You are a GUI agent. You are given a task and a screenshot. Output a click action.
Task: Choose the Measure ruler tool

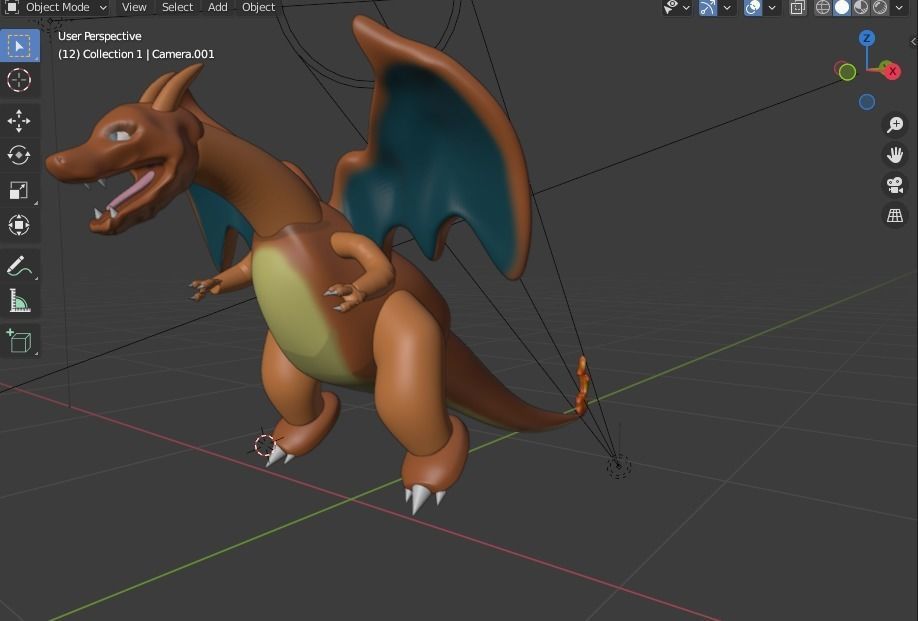[19, 301]
